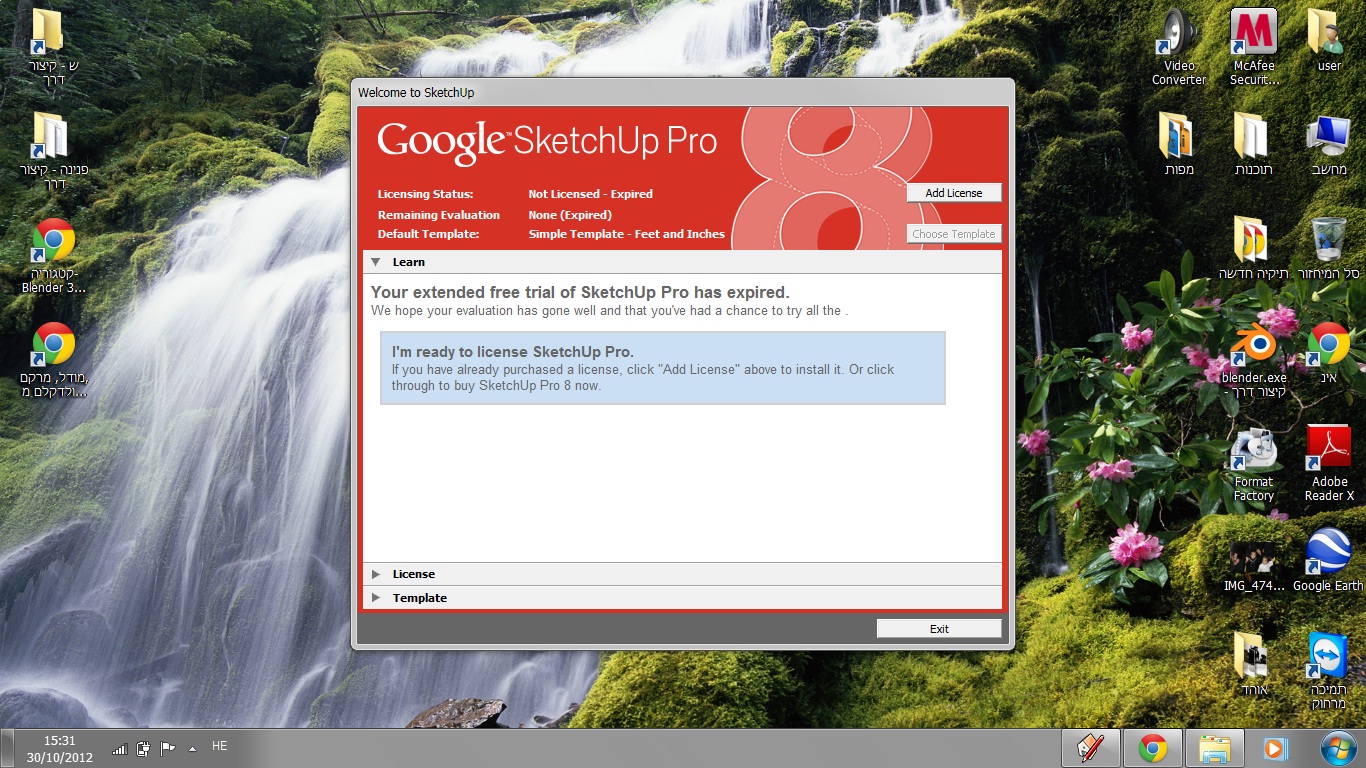The height and width of the screenshot is (768, 1366).
Task: Select the Format Factory desktop icon
Action: 1254,465
